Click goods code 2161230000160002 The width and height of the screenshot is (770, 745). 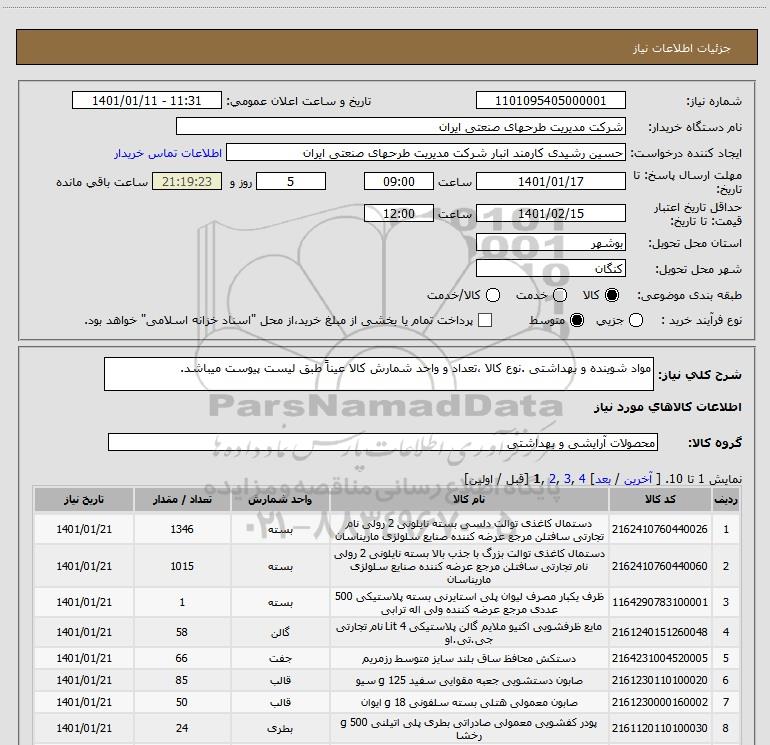tap(660, 702)
